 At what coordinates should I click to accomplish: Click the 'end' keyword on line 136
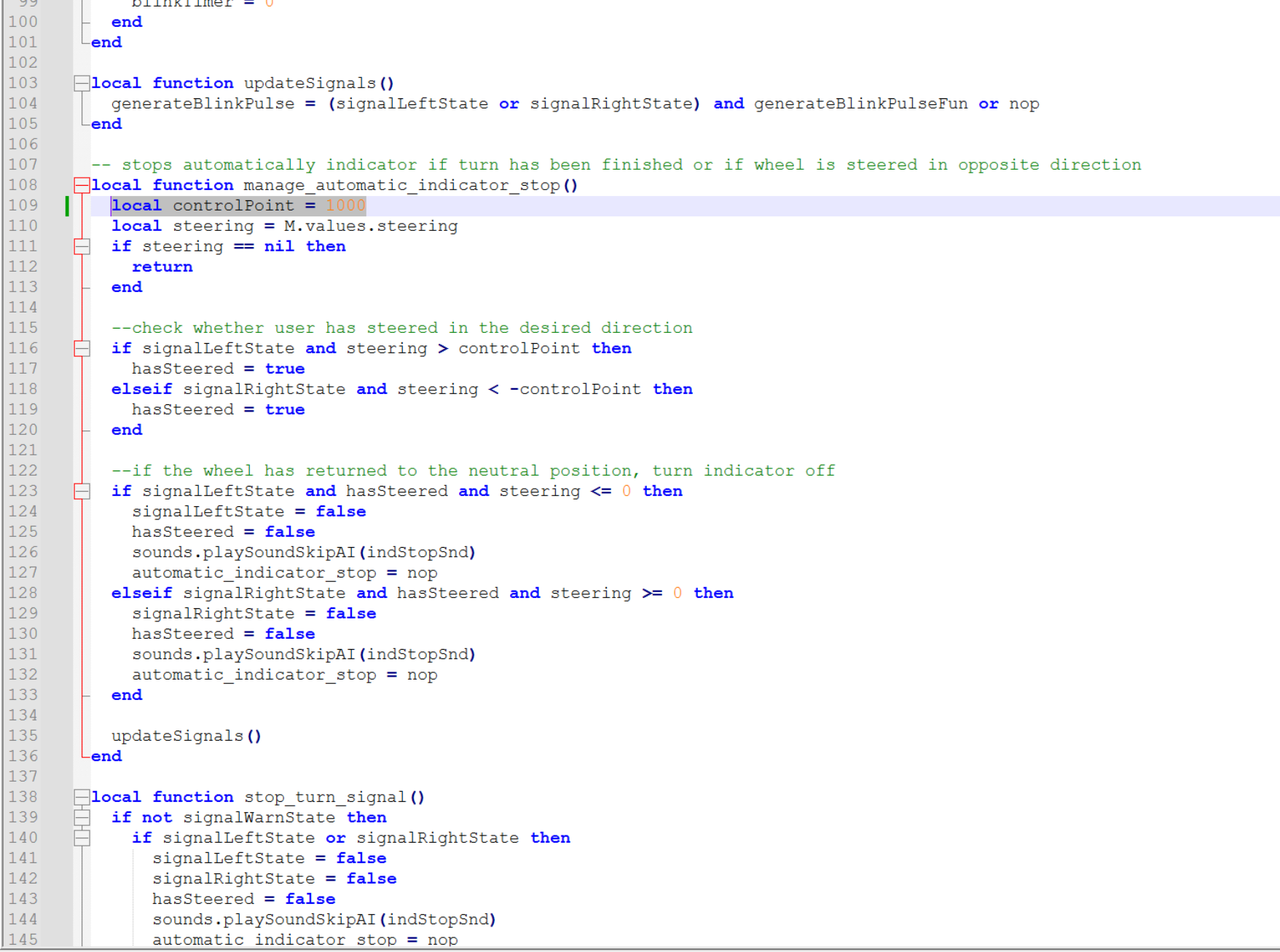click(x=106, y=756)
